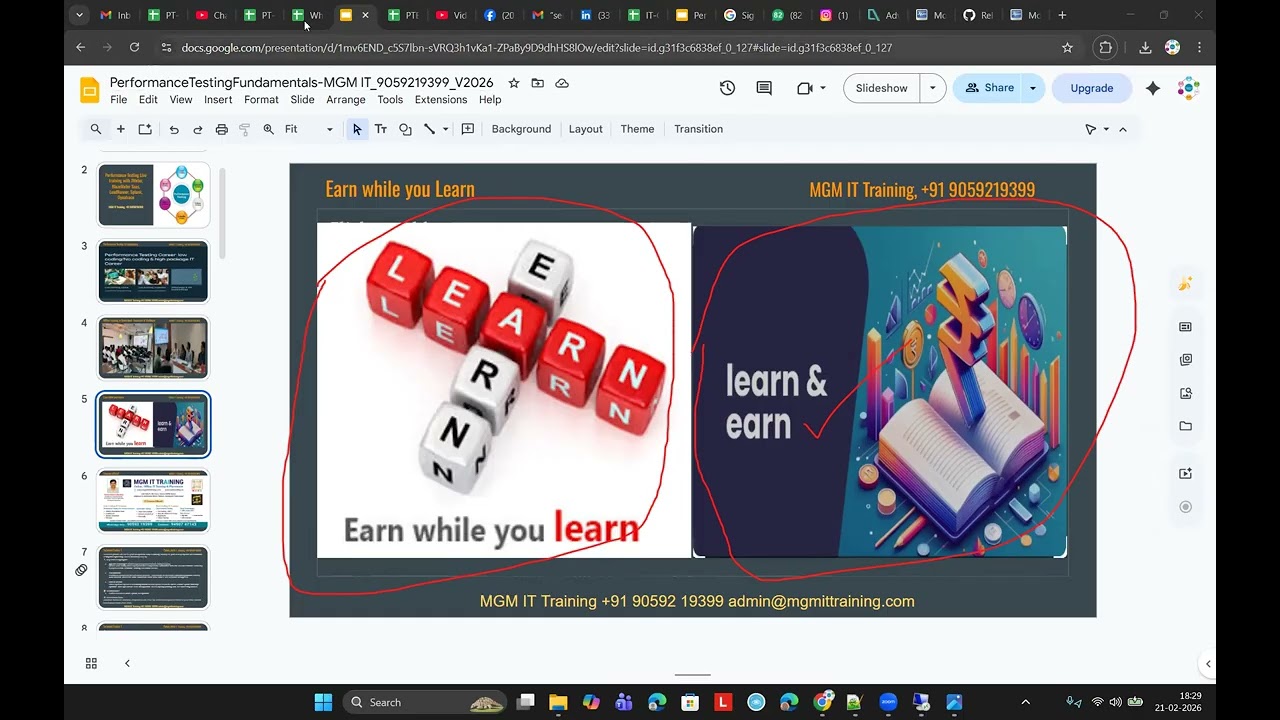Open the Help menu
The width and height of the screenshot is (1280, 720).
tap(490, 100)
